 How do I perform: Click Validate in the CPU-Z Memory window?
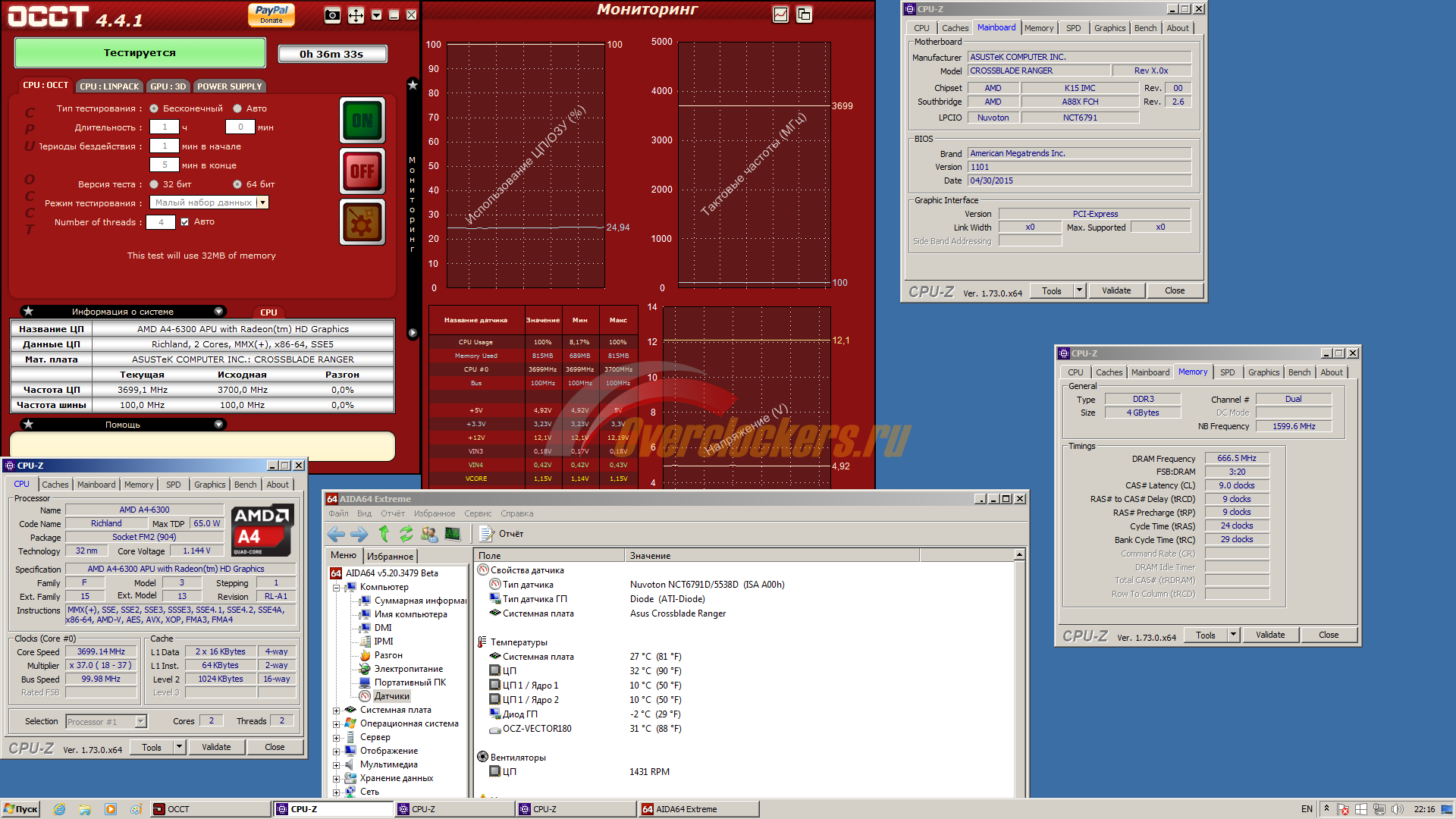1269,635
